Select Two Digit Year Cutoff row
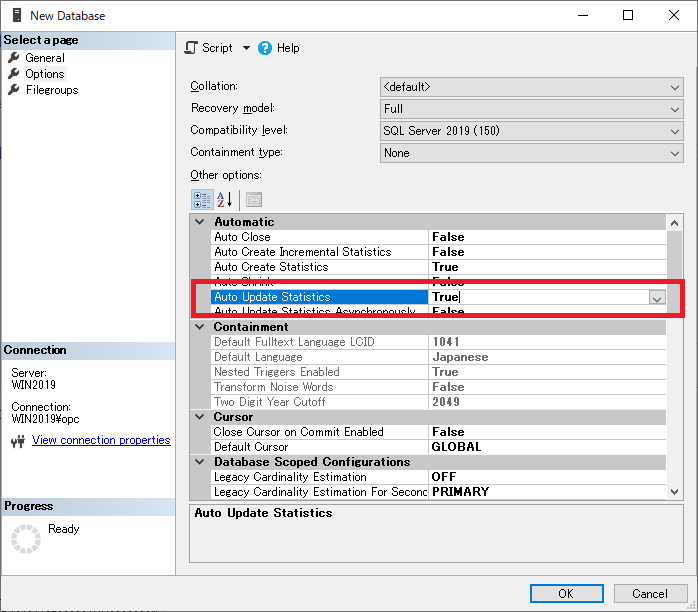Image resolution: width=698 pixels, height=612 pixels. point(438,402)
